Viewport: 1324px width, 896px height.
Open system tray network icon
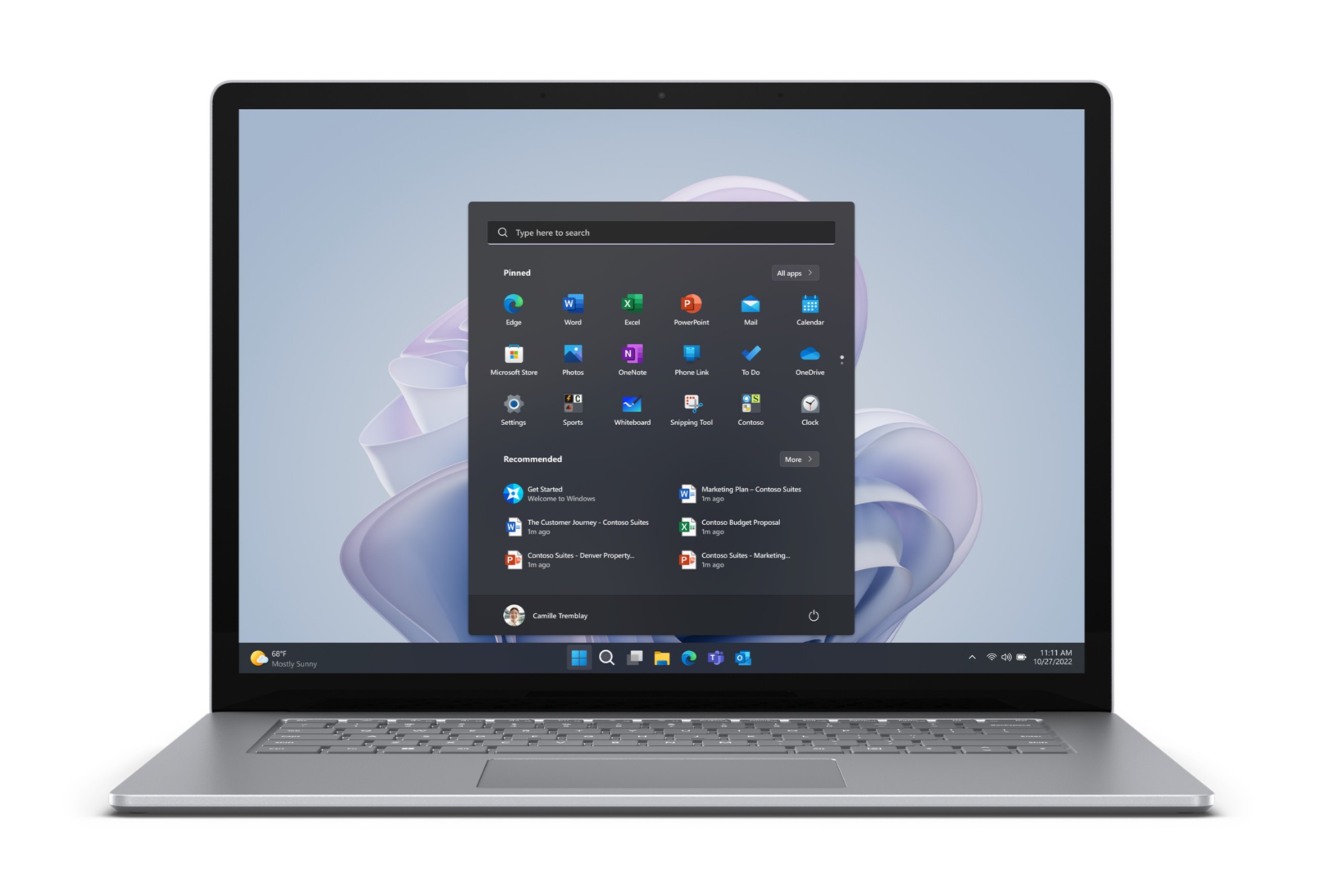(x=989, y=657)
